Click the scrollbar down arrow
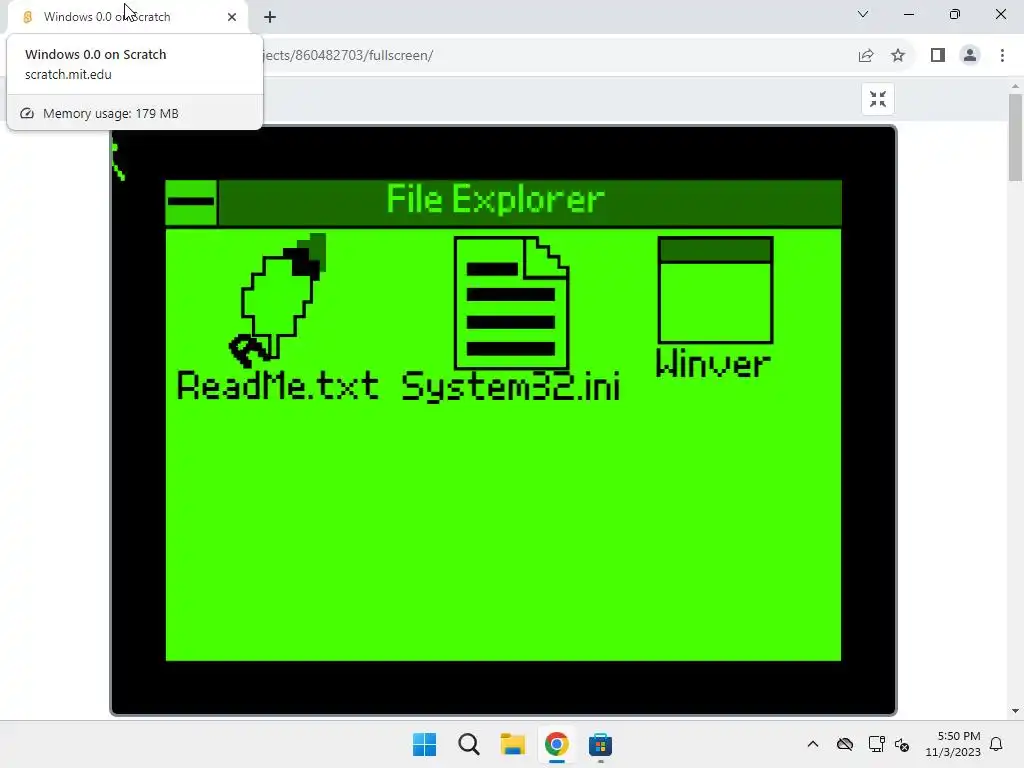Viewport: 1024px width, 768px height. click(1015, 711)
